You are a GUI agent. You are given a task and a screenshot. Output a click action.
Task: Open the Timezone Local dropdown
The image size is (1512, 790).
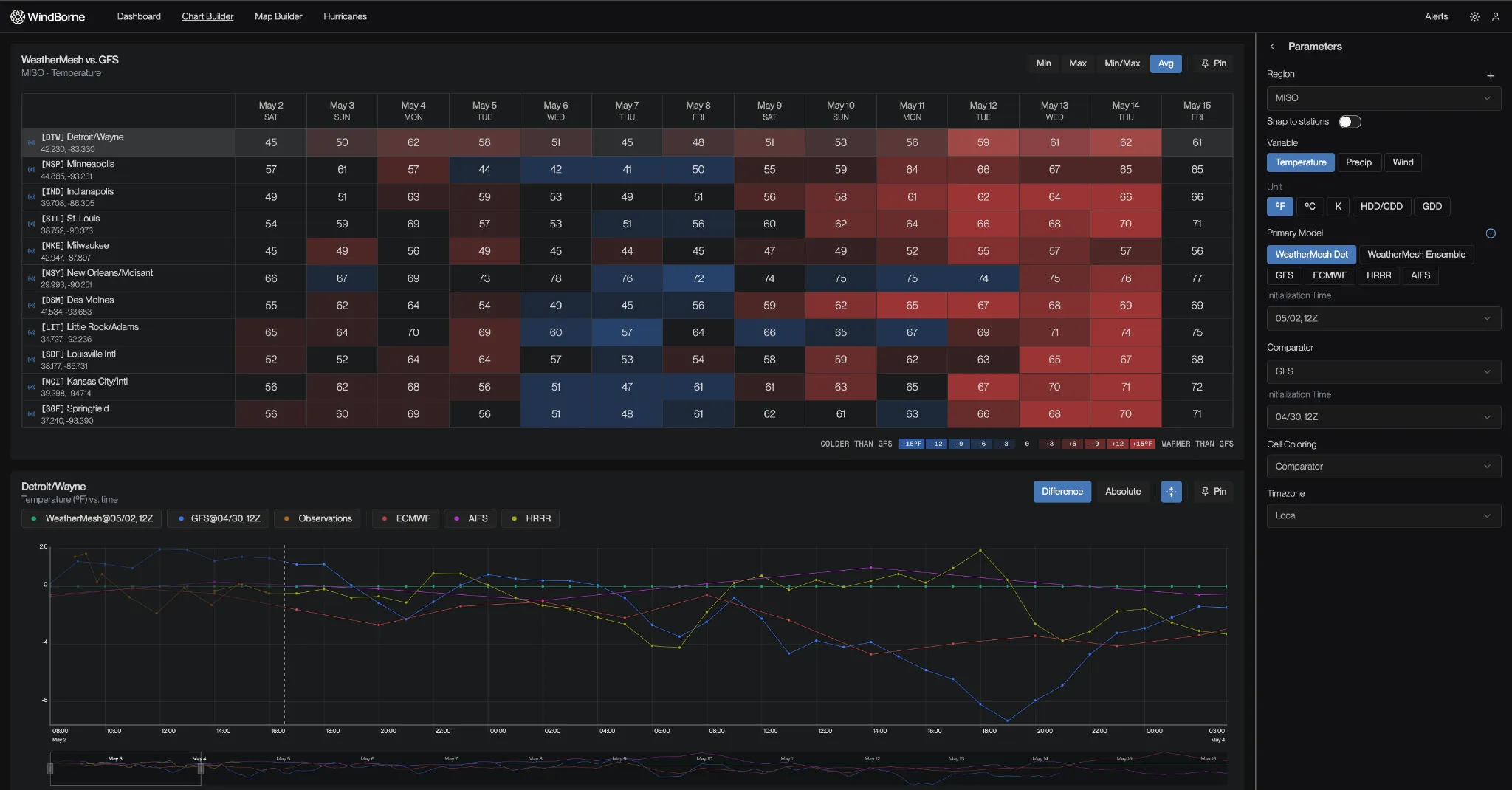click(x=1384, y=515)
